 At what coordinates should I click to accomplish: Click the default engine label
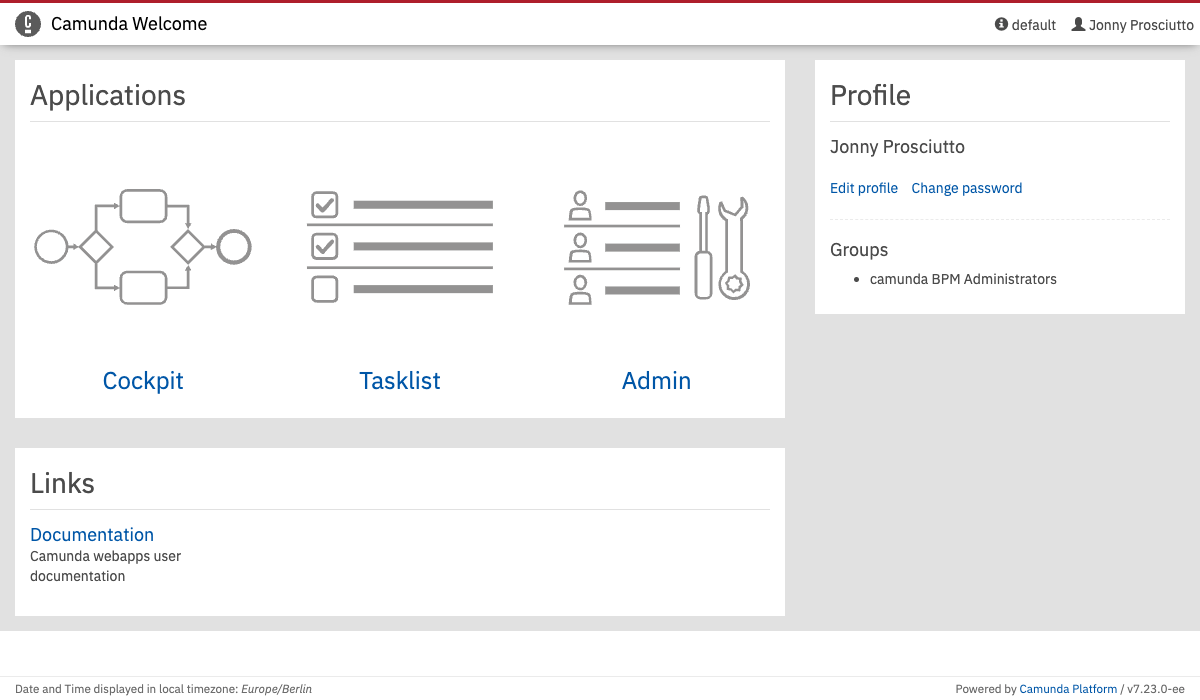point(1033,25)
